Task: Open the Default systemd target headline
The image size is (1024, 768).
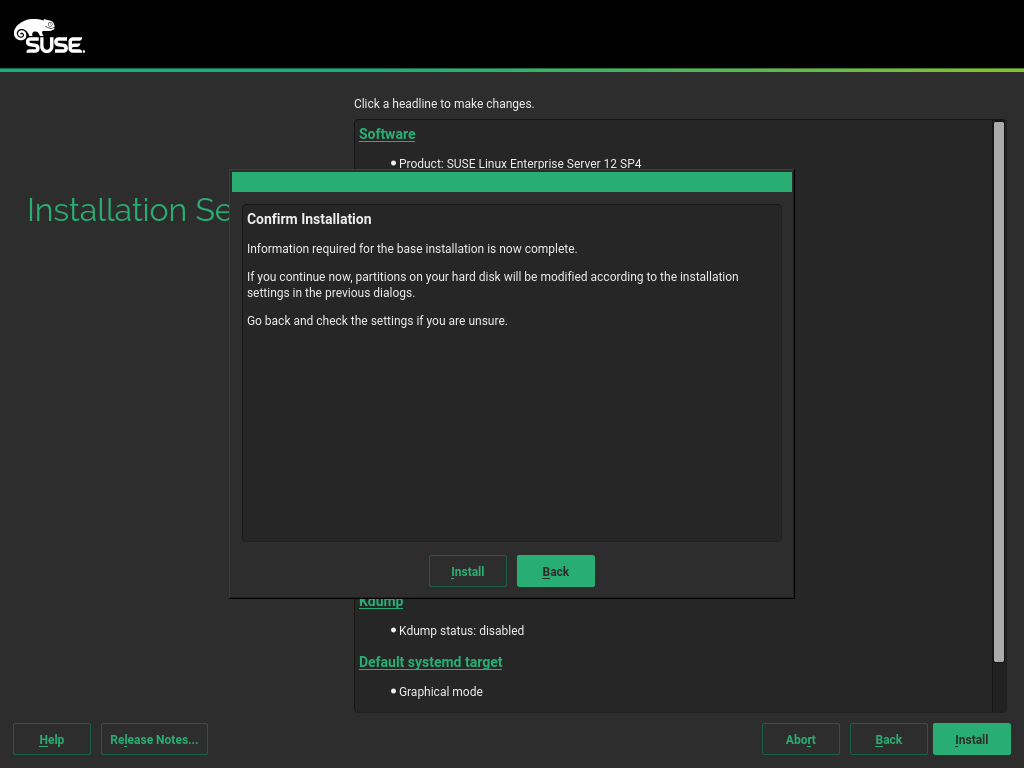Action: [430, 662]
